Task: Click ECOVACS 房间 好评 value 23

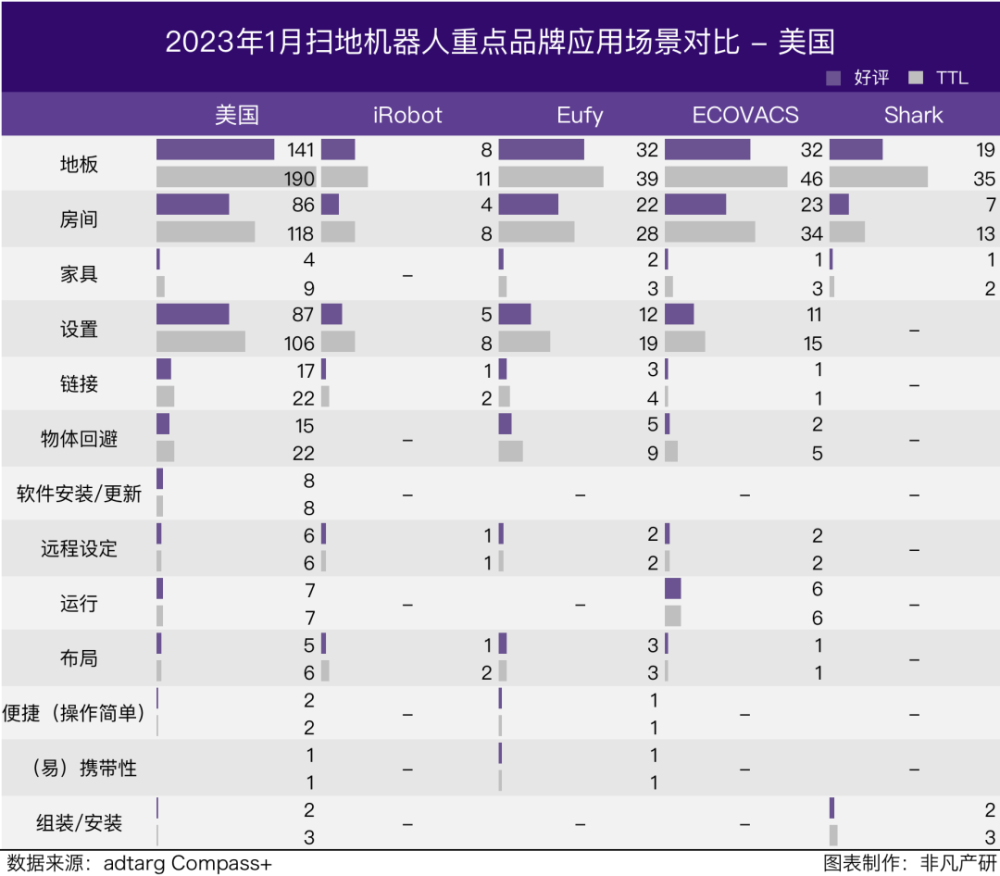Action: 811,205
